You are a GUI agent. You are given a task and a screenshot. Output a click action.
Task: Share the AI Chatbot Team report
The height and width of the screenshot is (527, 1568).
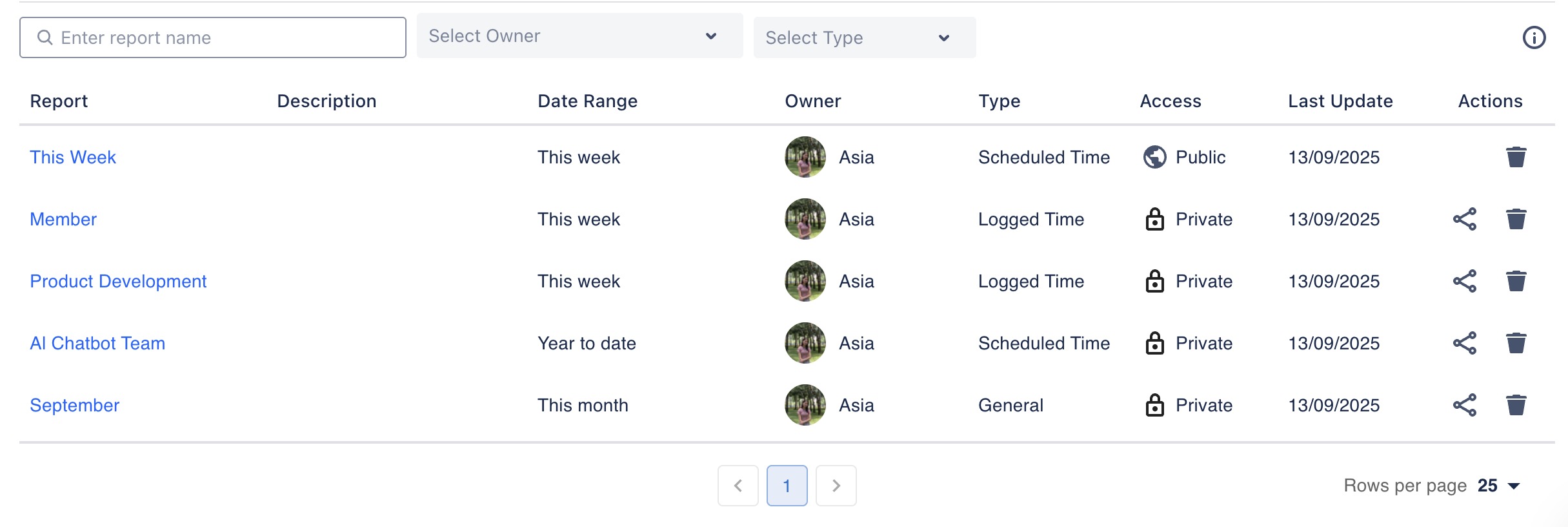click(1464, 343)
